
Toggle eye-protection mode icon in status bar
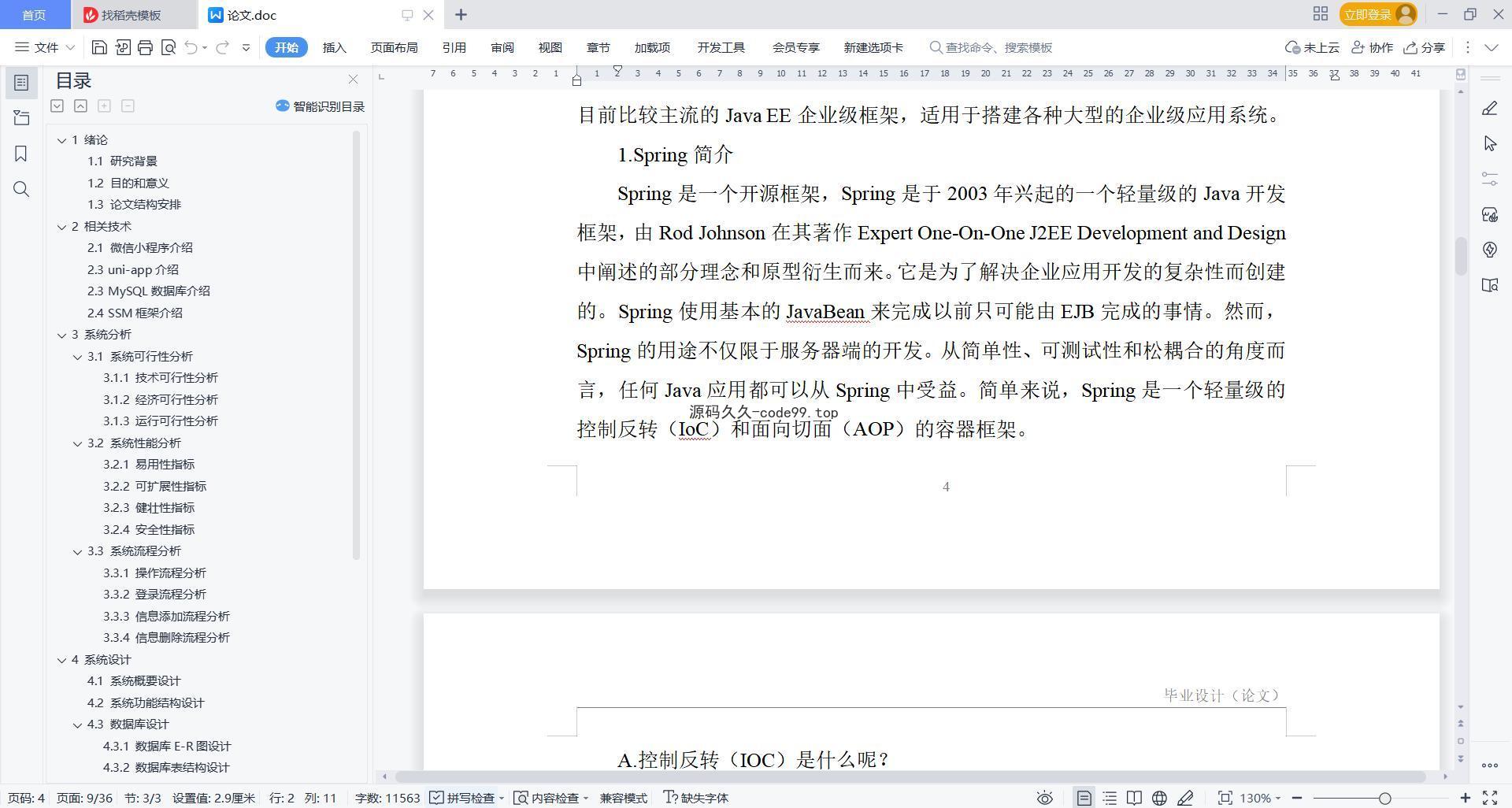(x=1044, y=798)
